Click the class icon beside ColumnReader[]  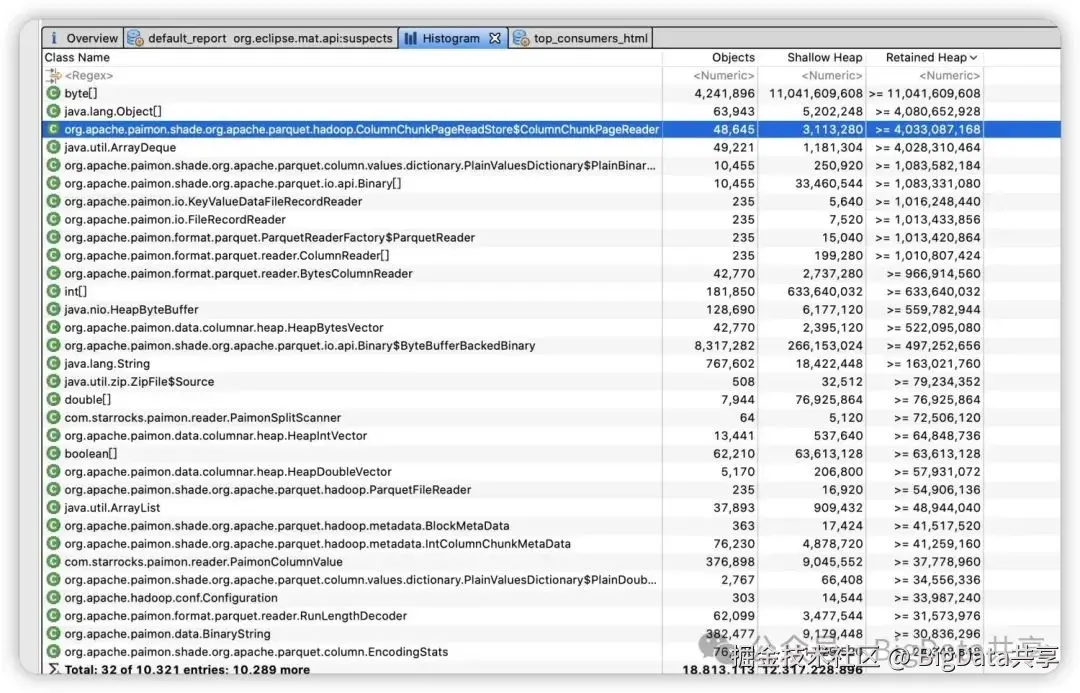point(53,256)
